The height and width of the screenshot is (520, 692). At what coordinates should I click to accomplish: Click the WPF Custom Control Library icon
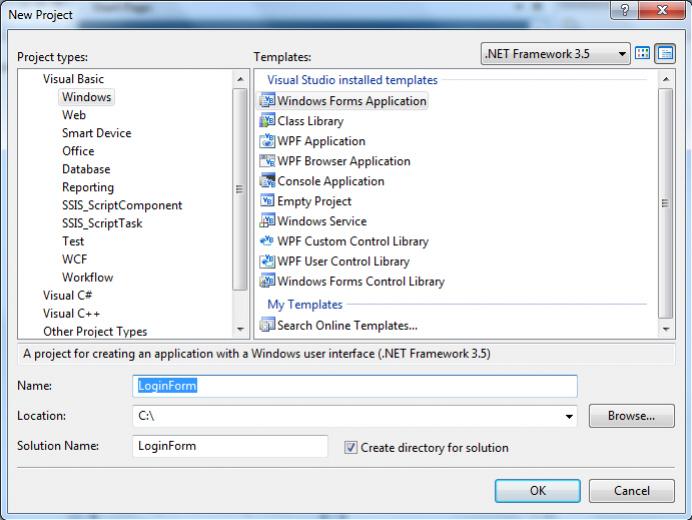point(267,241)
